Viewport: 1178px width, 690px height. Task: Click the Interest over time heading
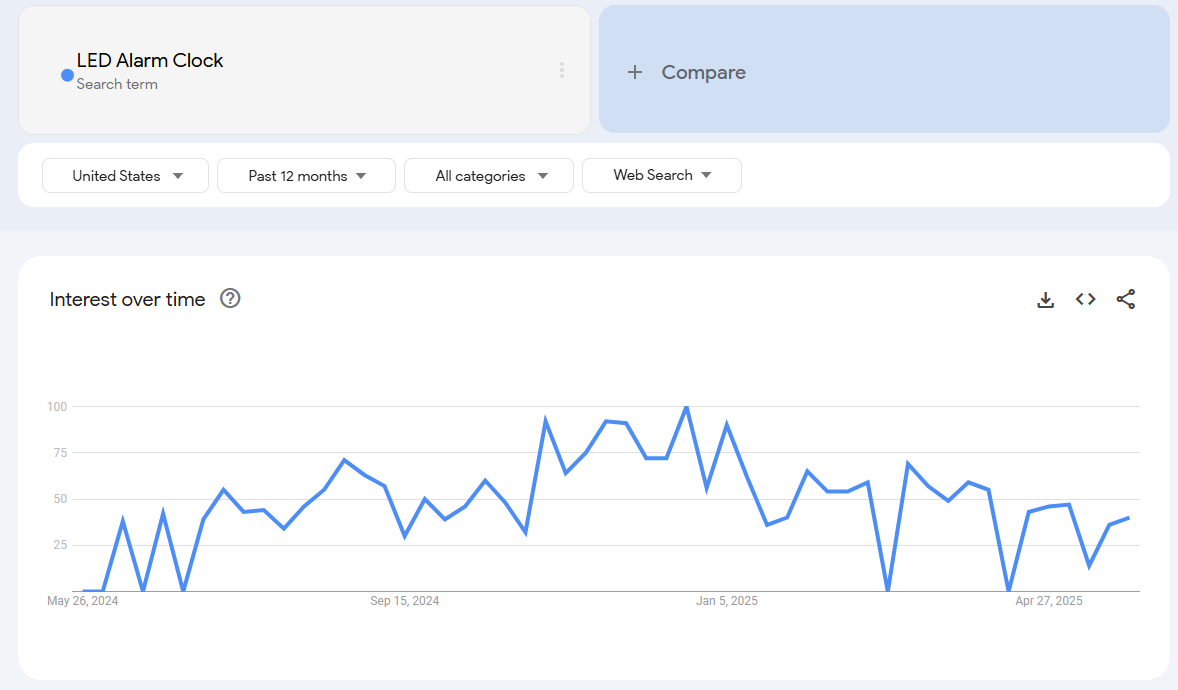[127, 299]
